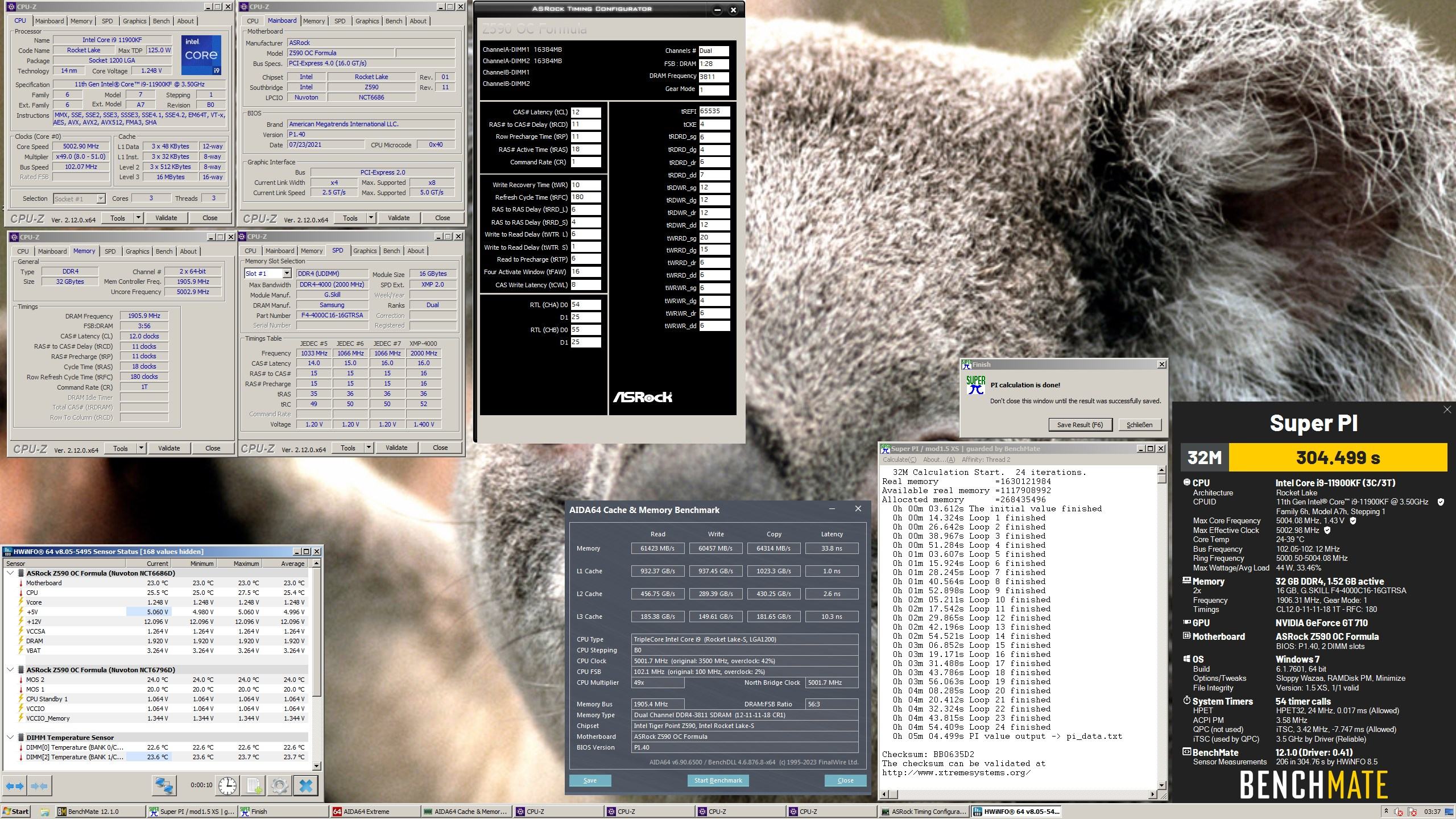Click Validate button in CPU-Z SPD window
1456x819 pixels.
[x=396, y=448]
